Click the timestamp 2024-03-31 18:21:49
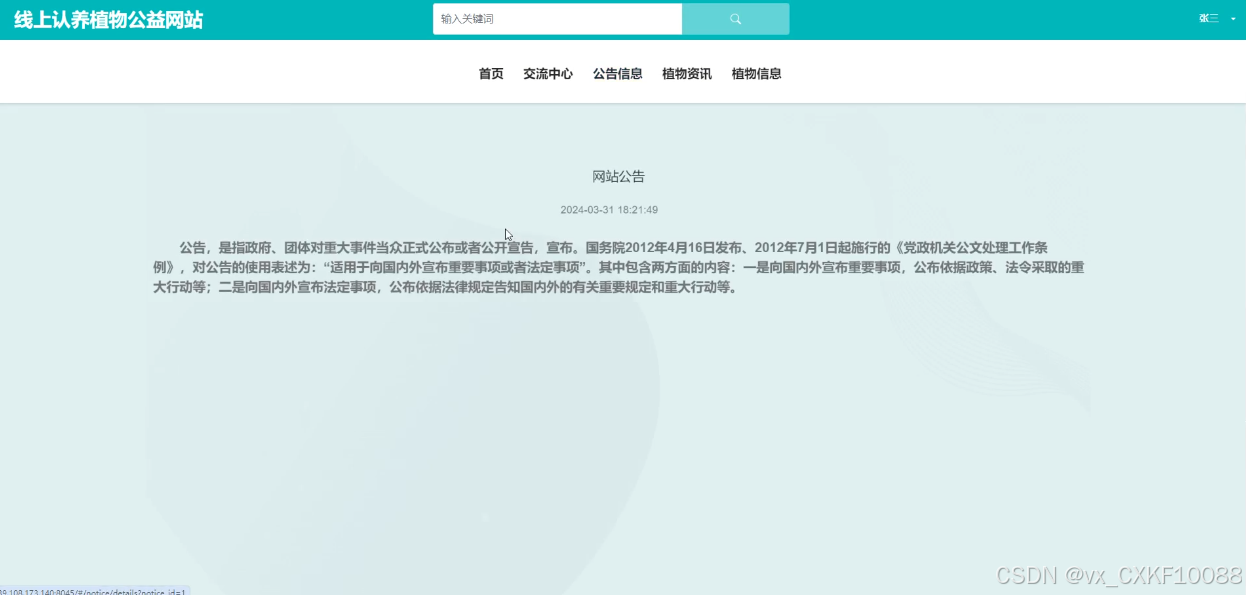 pos(609,210)
